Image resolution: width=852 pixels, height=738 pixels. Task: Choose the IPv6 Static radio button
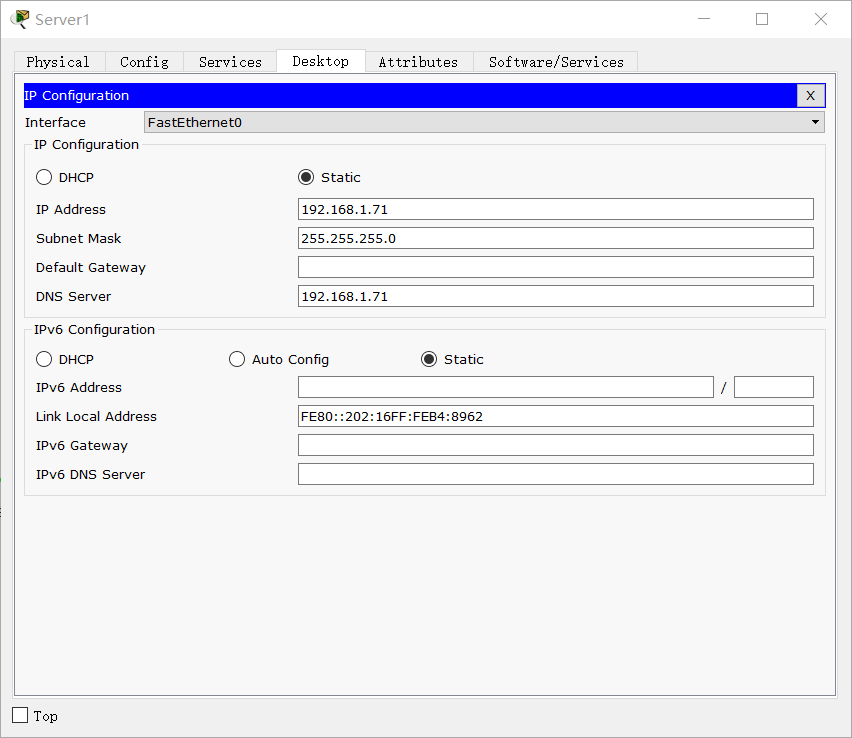429,359
